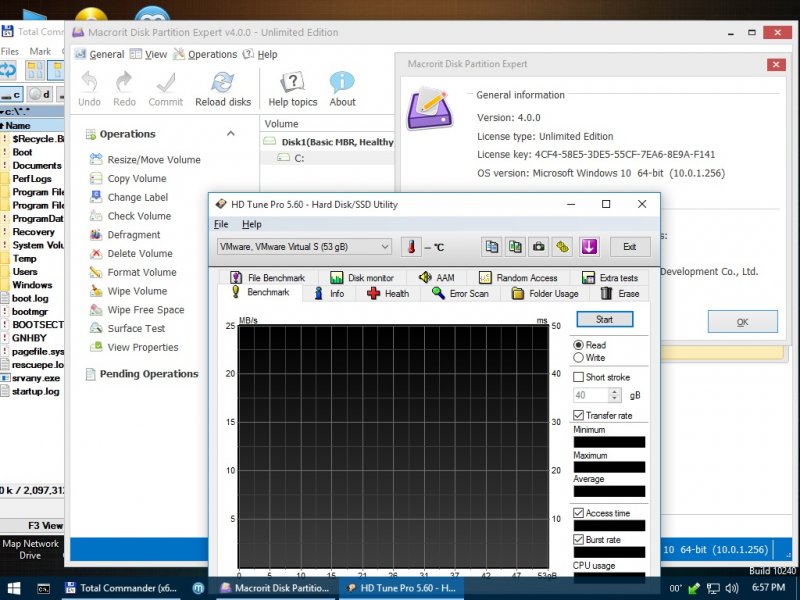Choose View Properties operation
The image size is (800, 600).
click(134, 347)
